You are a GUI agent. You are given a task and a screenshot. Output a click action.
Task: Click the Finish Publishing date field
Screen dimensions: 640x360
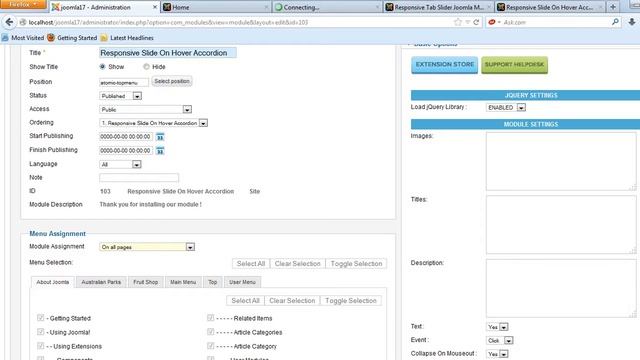tap(126, 151)
